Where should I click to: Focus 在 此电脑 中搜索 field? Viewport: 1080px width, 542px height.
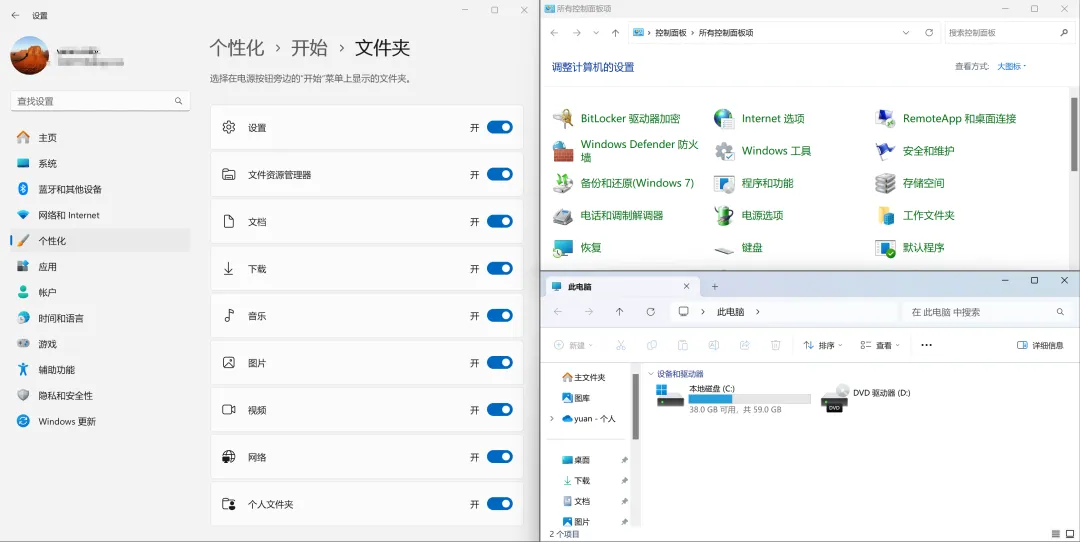point(988,312)
